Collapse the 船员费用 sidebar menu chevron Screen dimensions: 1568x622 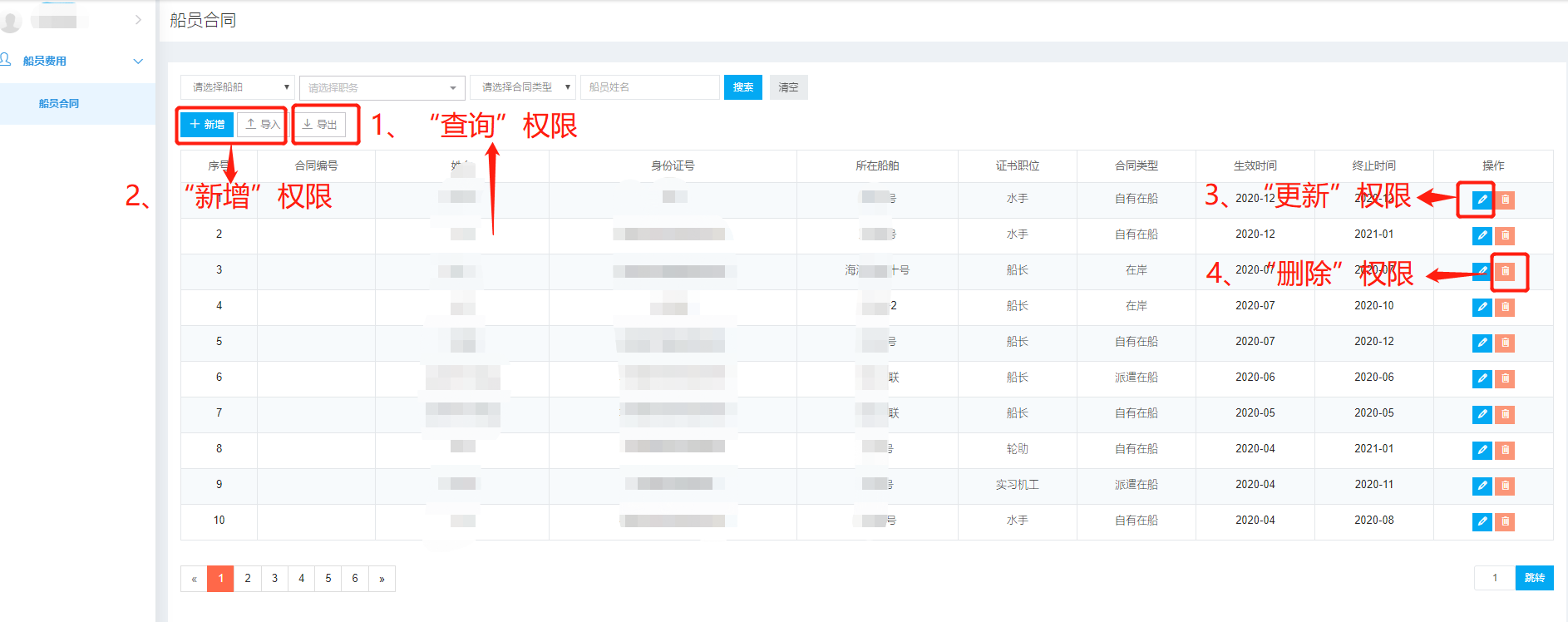click(138, 61)
